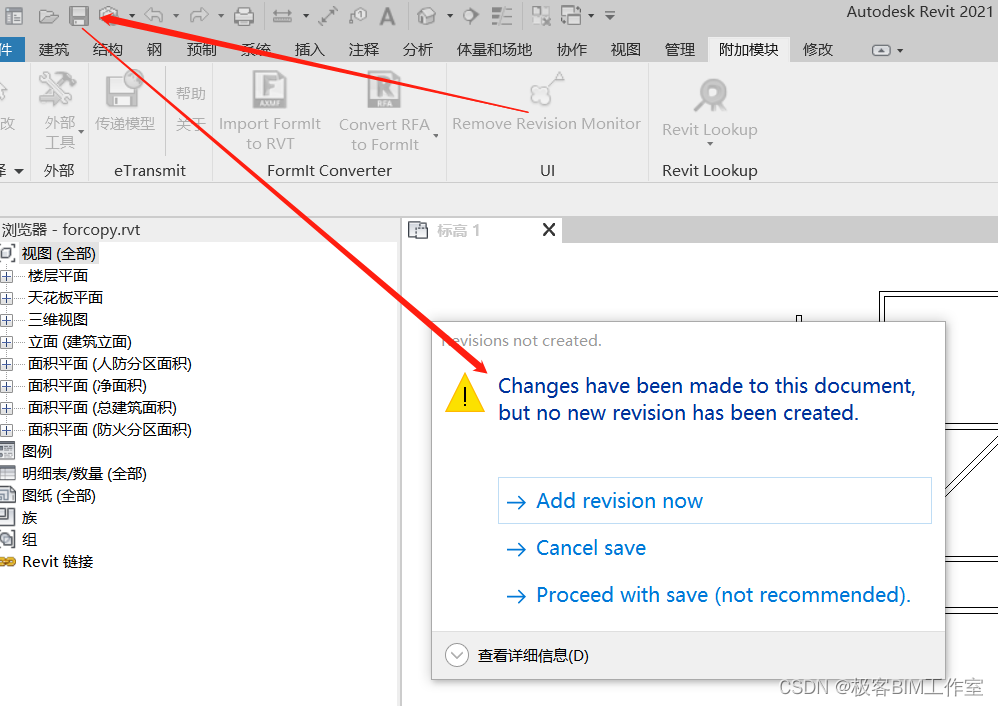
Task: Open Customize Quick Access Toolbar dropdown
Action: 610,15
